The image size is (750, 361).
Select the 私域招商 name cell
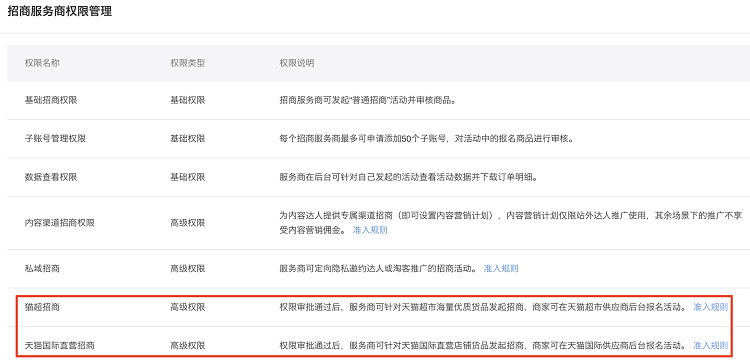click(x=42, y=268)
